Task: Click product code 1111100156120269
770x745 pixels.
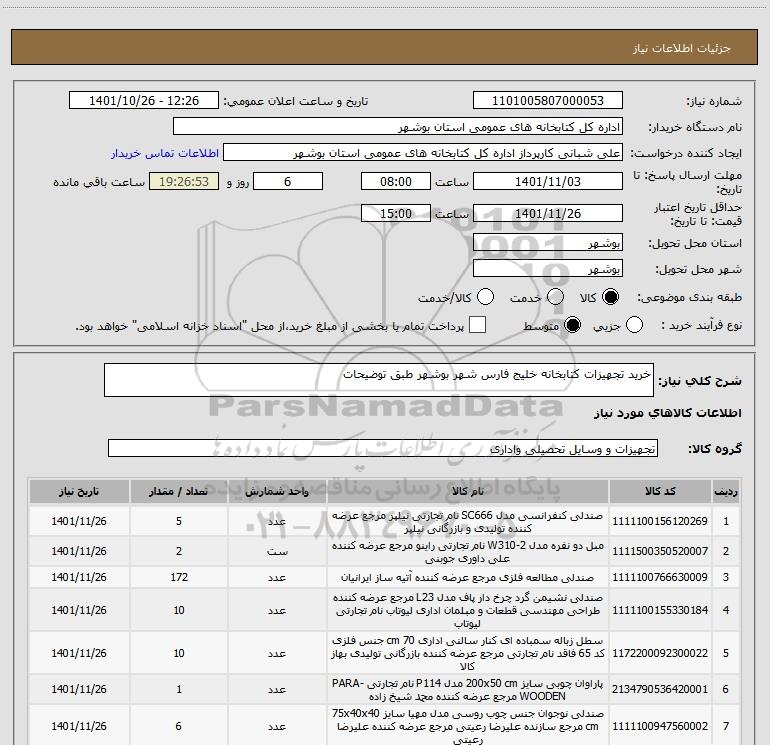Action: (660, 522)
